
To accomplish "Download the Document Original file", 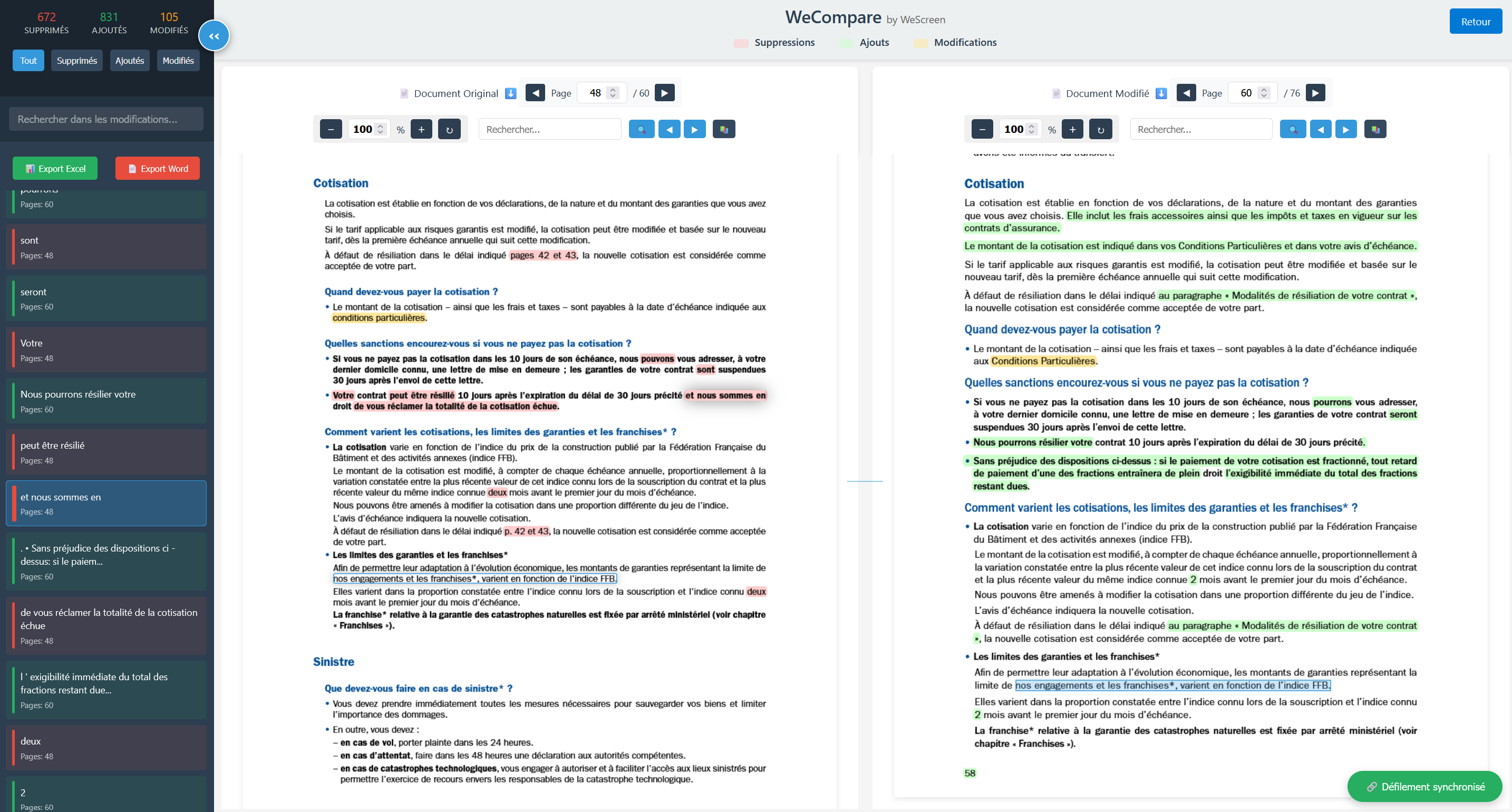I will 511,93.
